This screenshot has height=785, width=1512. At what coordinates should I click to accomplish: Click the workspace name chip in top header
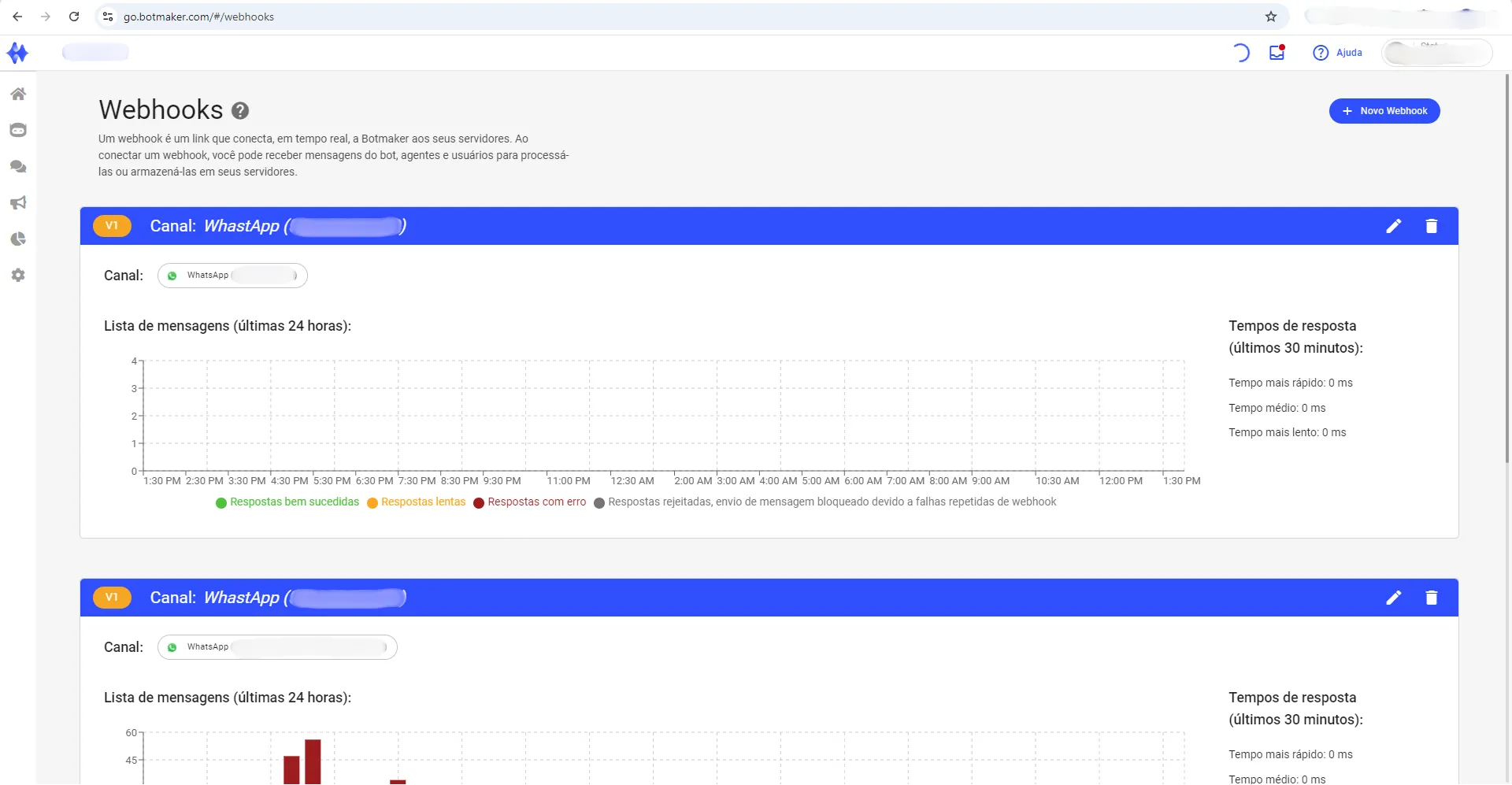pyautogui.click(x=95, y=53)
